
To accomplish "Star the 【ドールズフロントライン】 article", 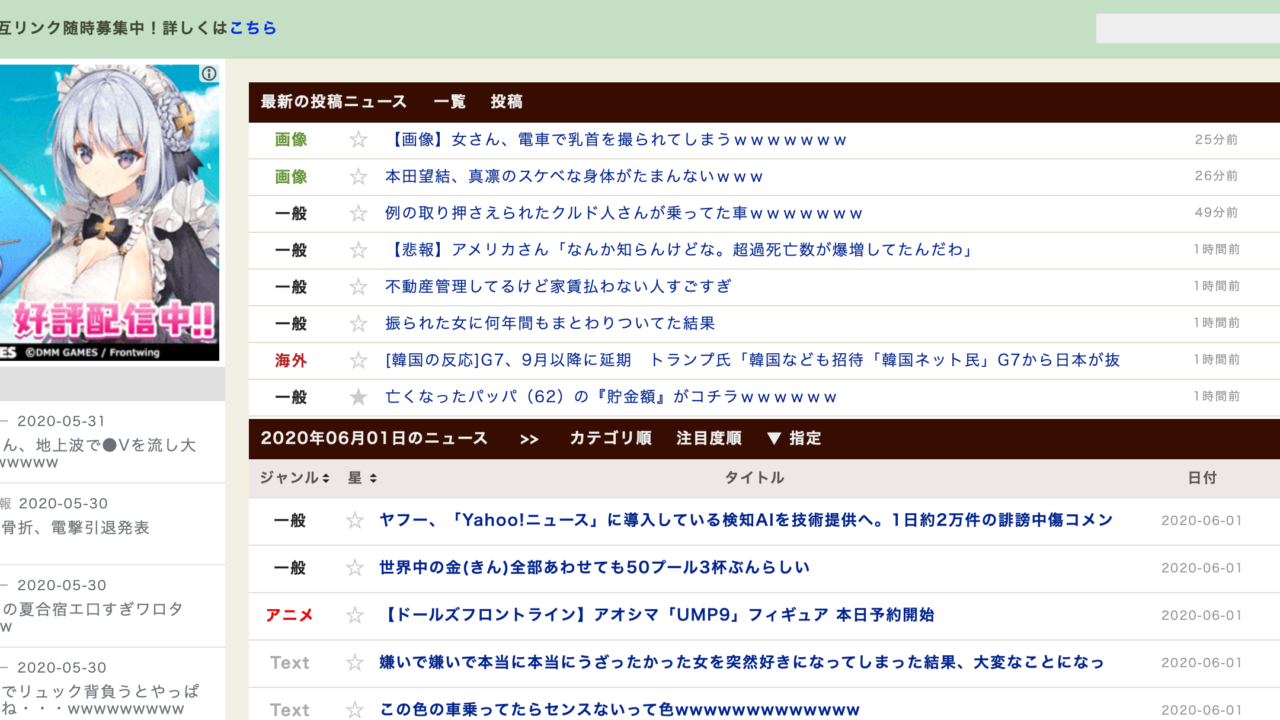I will (x=354, y=615).
